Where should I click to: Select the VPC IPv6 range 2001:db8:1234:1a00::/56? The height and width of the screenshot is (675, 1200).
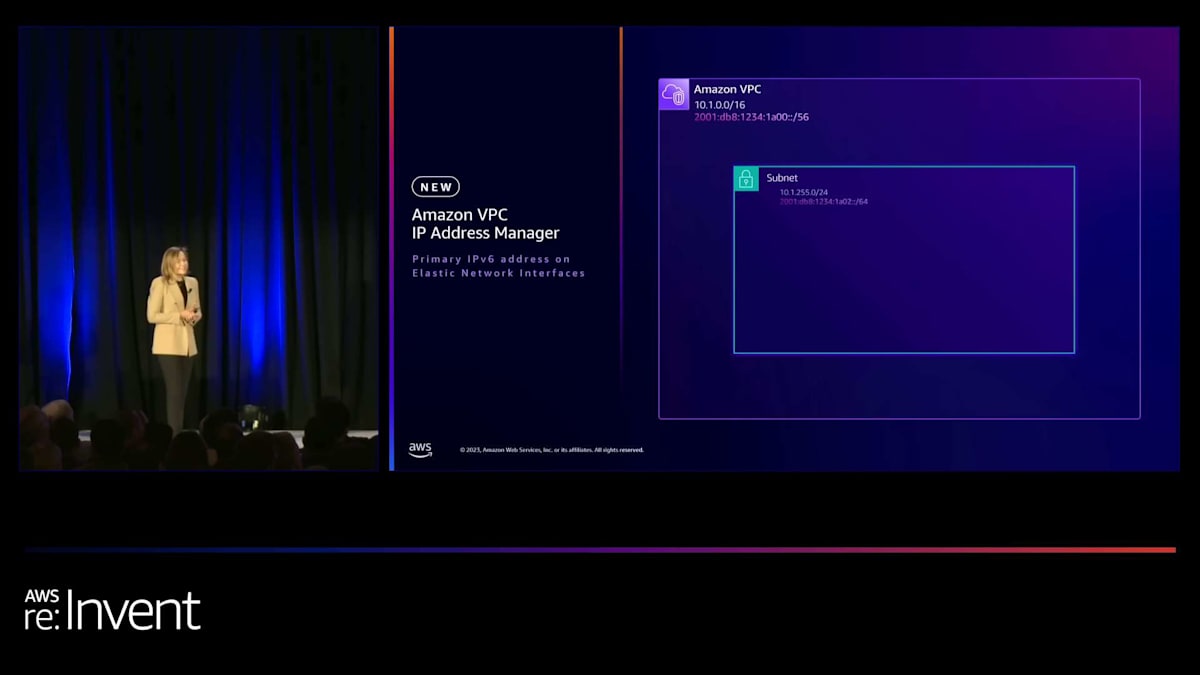tap(752, 117)
